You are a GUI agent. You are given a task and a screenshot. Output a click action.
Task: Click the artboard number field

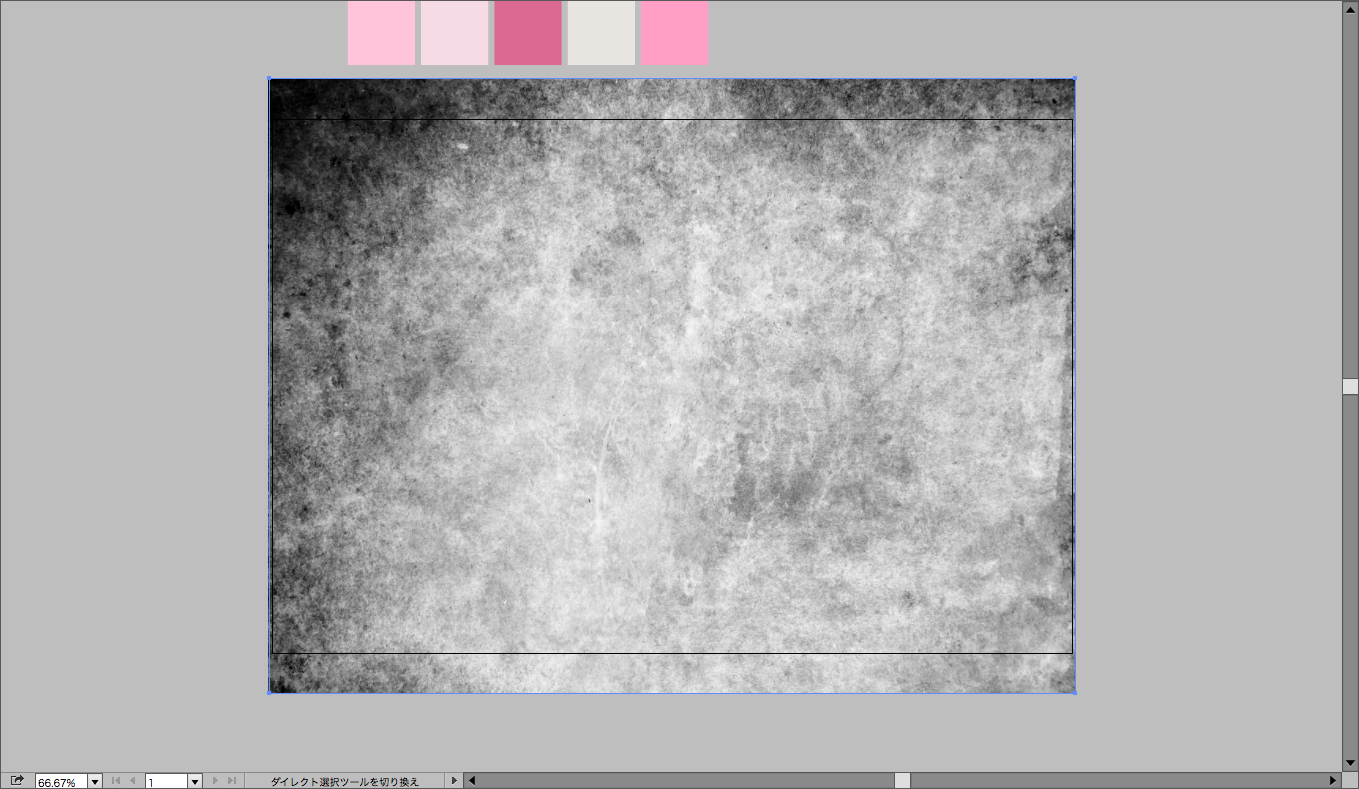click(x=166, y=781)
